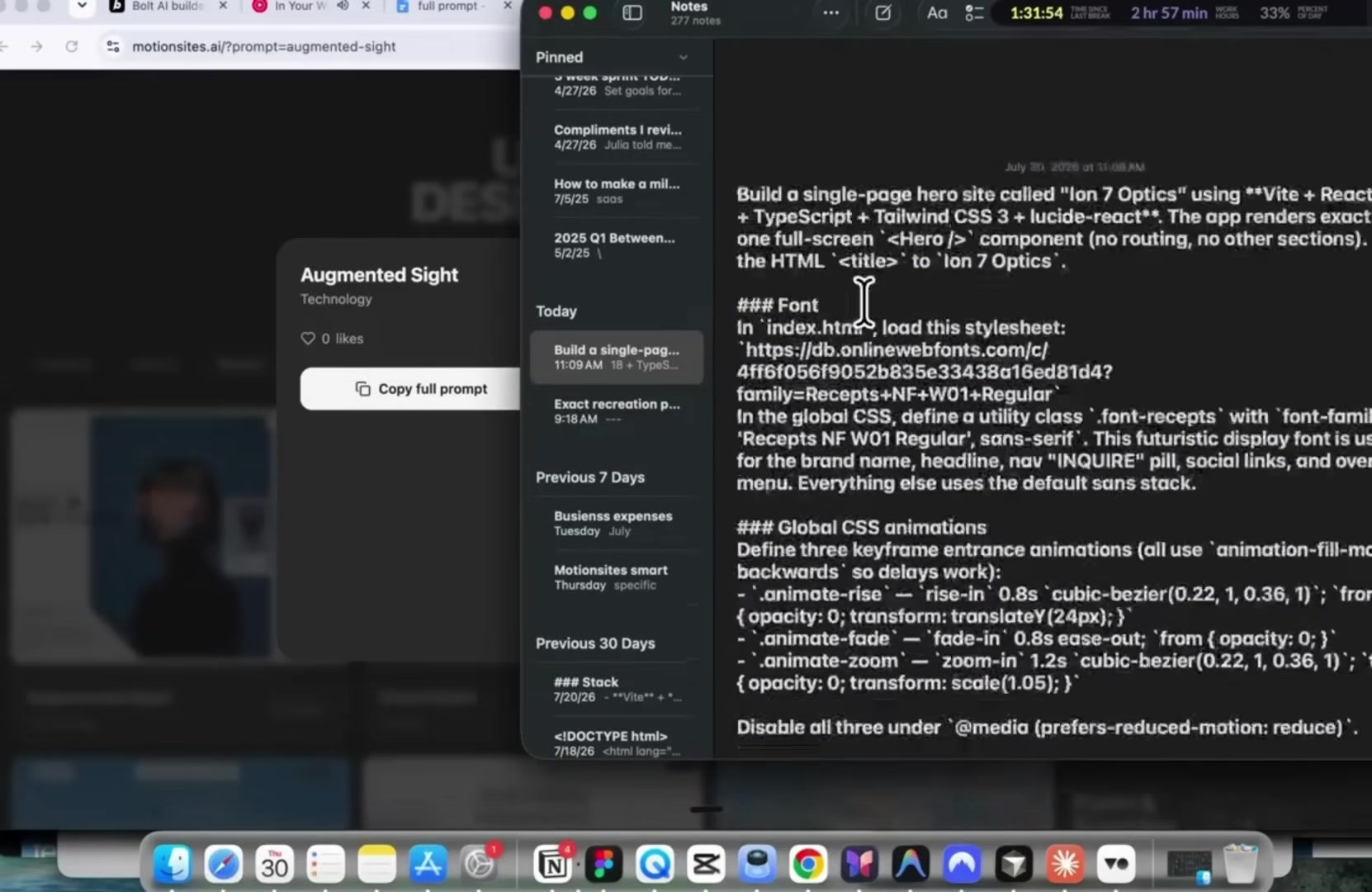
Task: Toggle the Notes sidebar panel icon
Action: click(x=632, y=12)
